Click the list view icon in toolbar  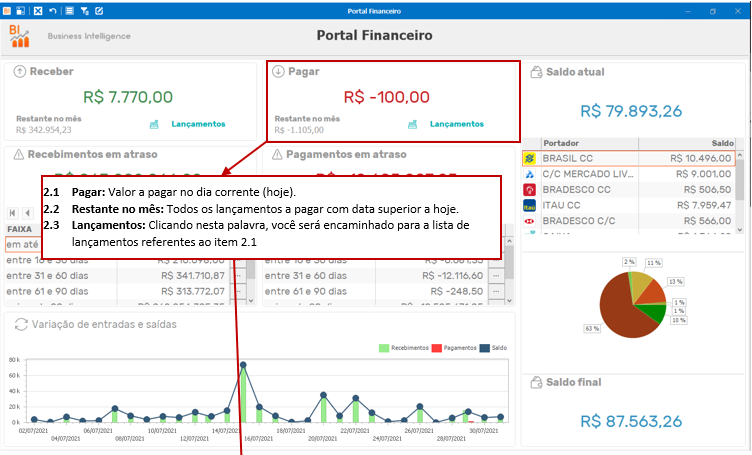click(x=70, y=11)
